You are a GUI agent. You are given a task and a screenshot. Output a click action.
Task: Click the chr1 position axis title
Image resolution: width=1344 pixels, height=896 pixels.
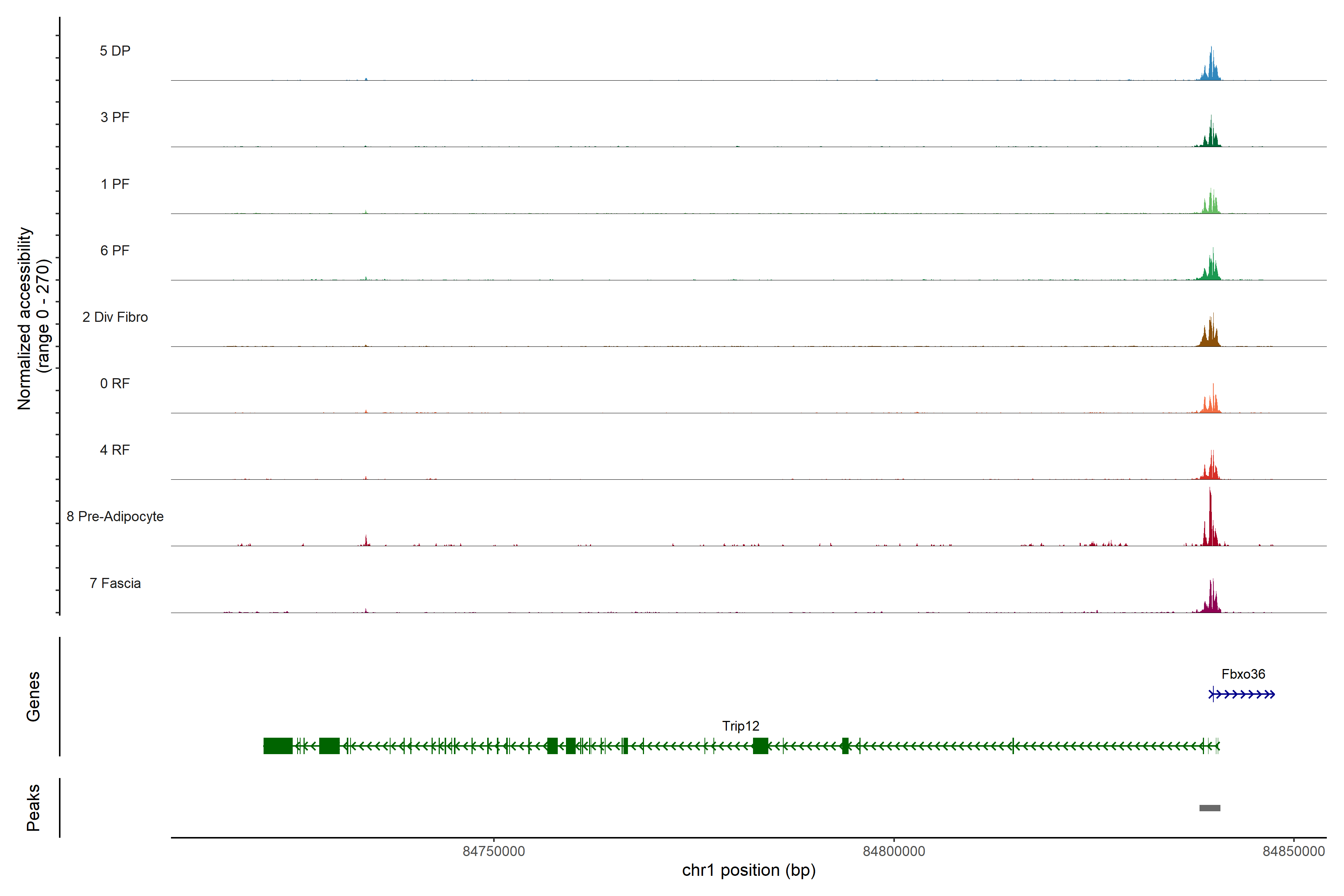tap(749, 870)
